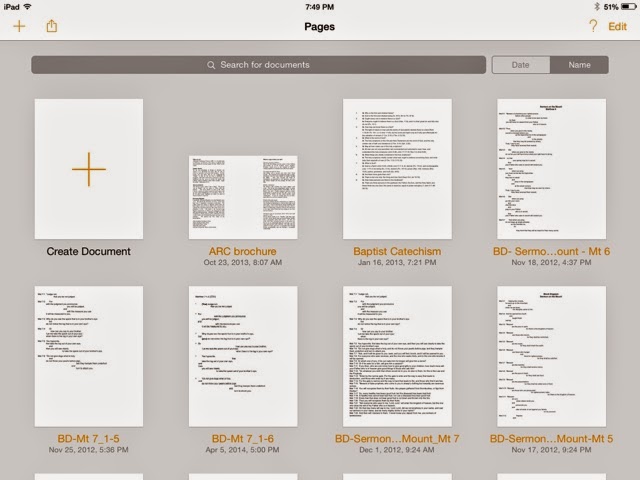
Task: Click the date Oct 23, 2013, 8:07 AM
Action: [243, 262]
